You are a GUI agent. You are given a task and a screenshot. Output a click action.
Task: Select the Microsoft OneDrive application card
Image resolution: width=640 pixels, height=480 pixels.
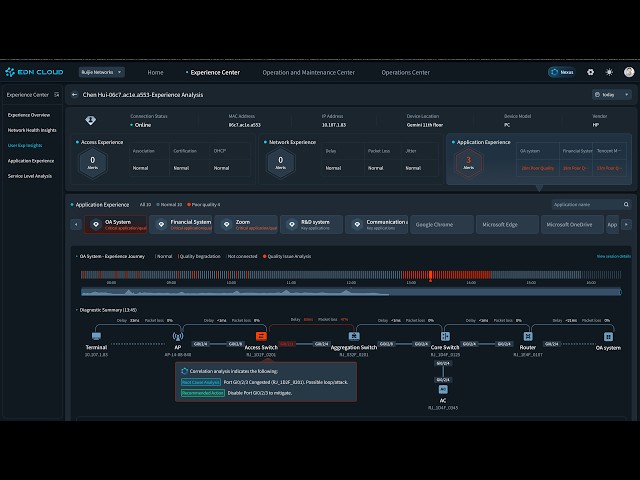[572, 224]
